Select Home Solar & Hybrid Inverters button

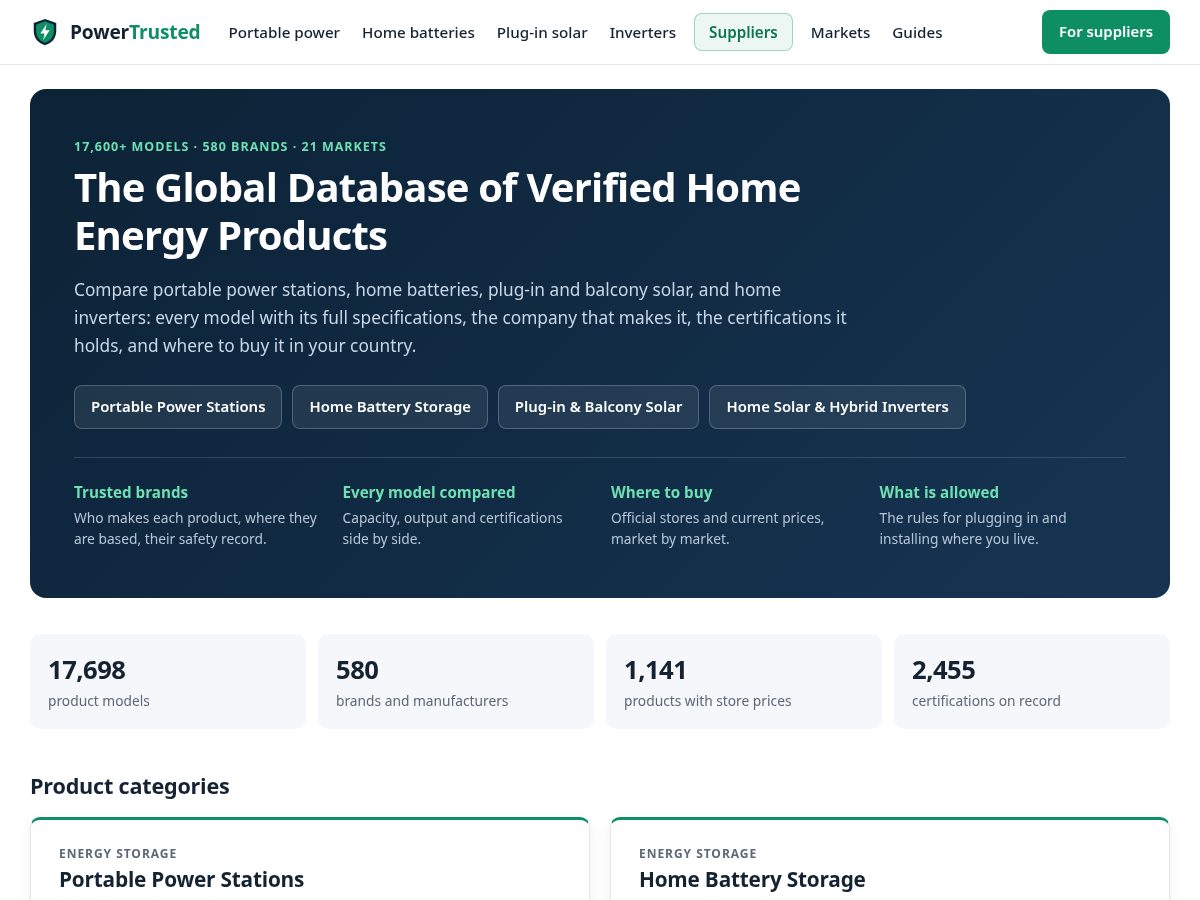point(837,407)
